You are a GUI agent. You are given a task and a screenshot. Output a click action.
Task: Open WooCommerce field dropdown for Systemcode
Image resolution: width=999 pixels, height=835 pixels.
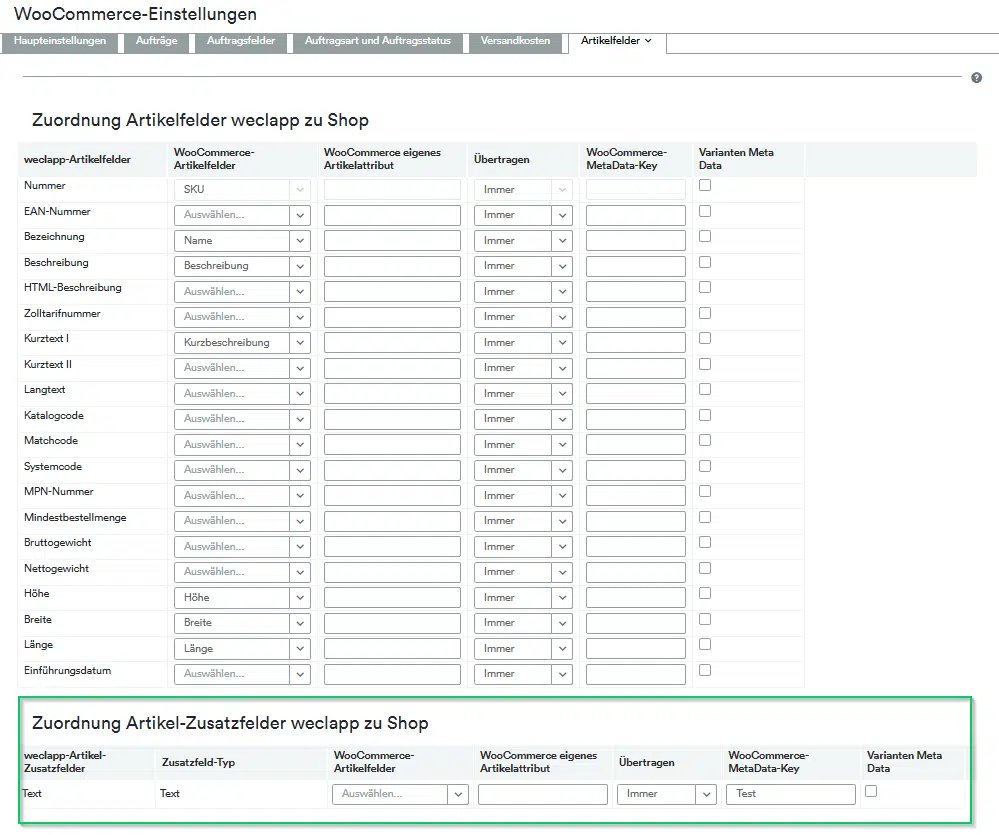242,470
